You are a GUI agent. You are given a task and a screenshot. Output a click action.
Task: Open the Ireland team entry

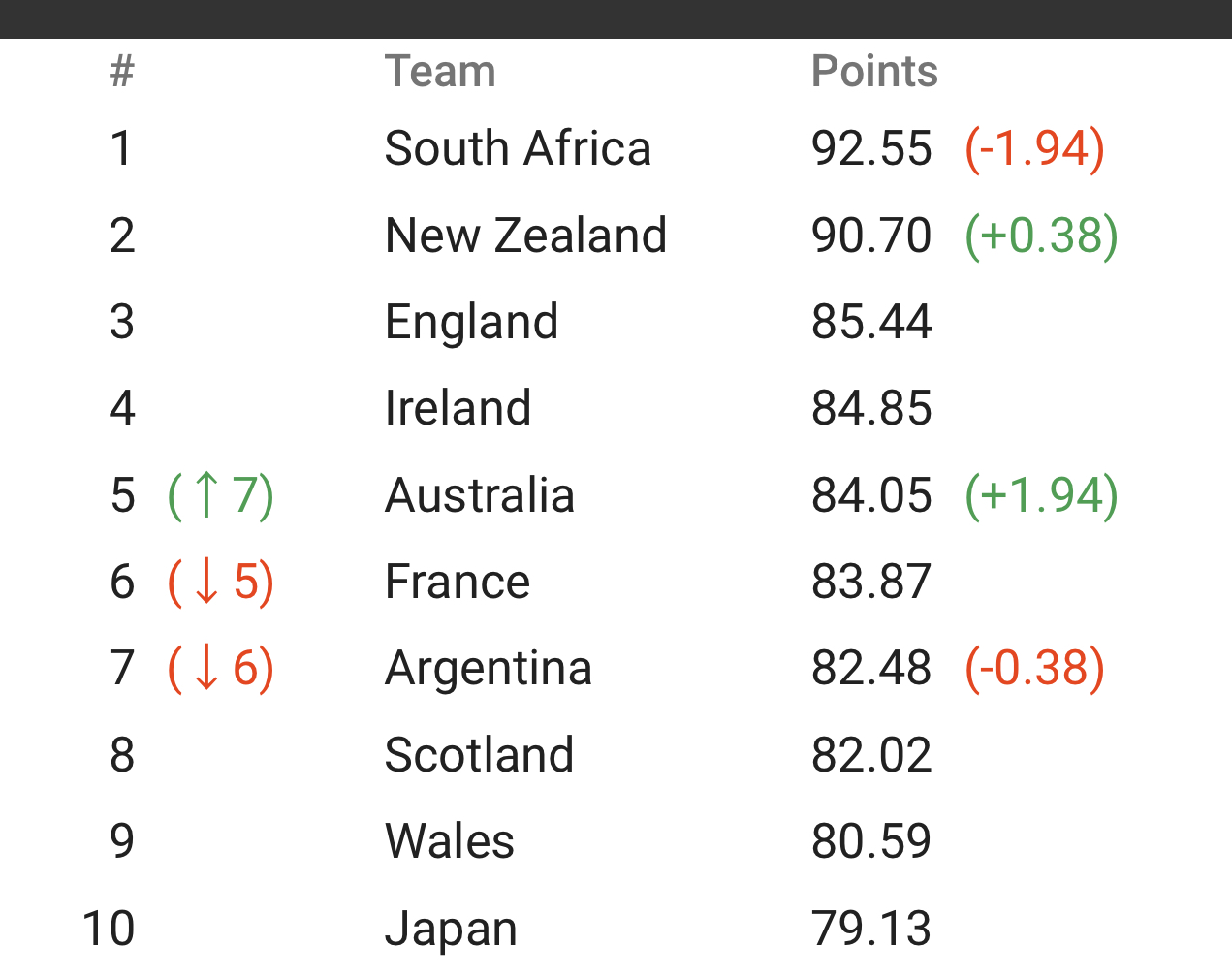coord(458,408)
